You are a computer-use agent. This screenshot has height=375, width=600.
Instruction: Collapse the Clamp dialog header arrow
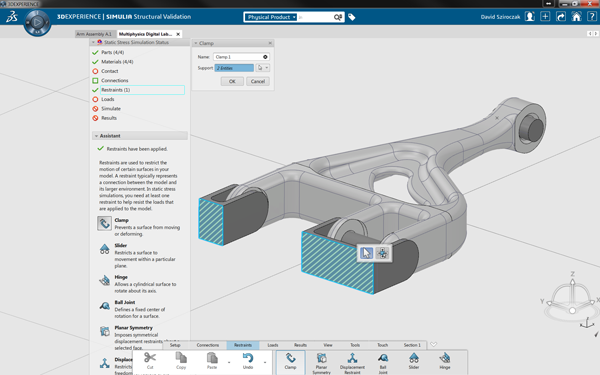coord(196,43)
